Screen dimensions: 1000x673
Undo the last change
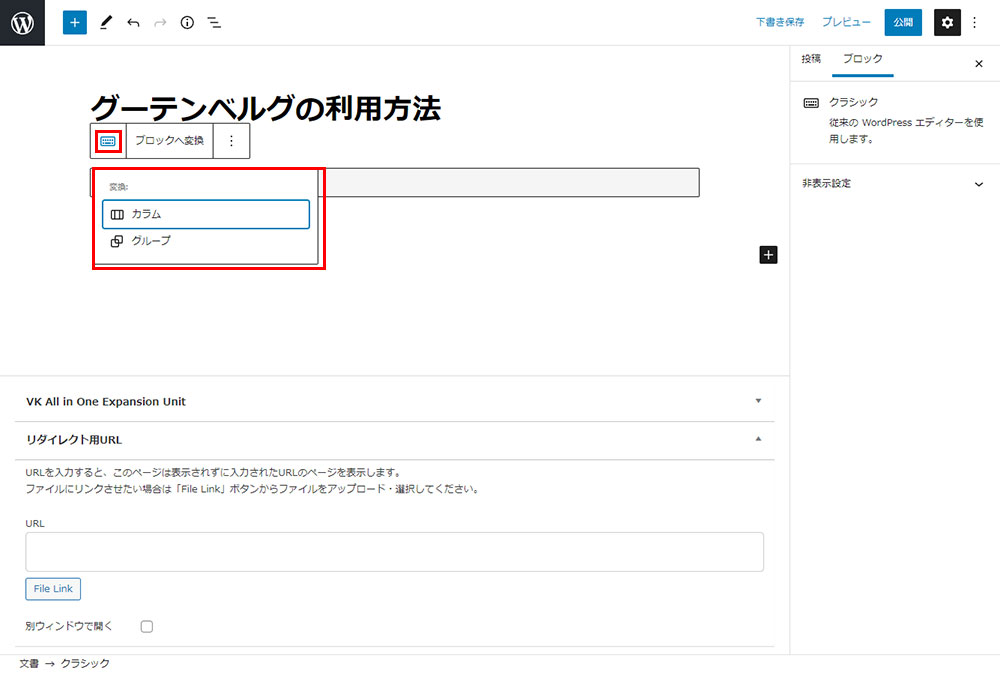pyautogui.click(x=133, y=22)
